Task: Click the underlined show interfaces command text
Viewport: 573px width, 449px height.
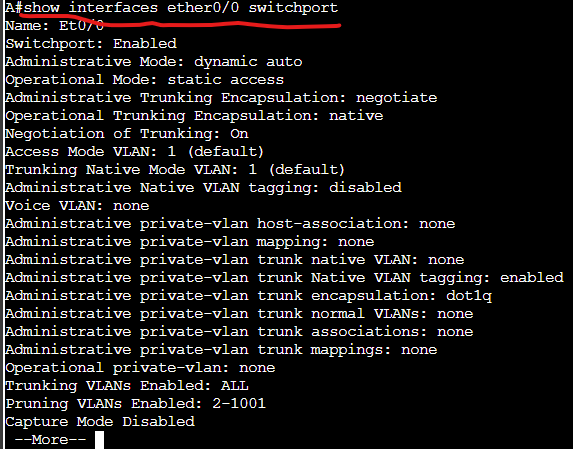Action: coord(181,8)
